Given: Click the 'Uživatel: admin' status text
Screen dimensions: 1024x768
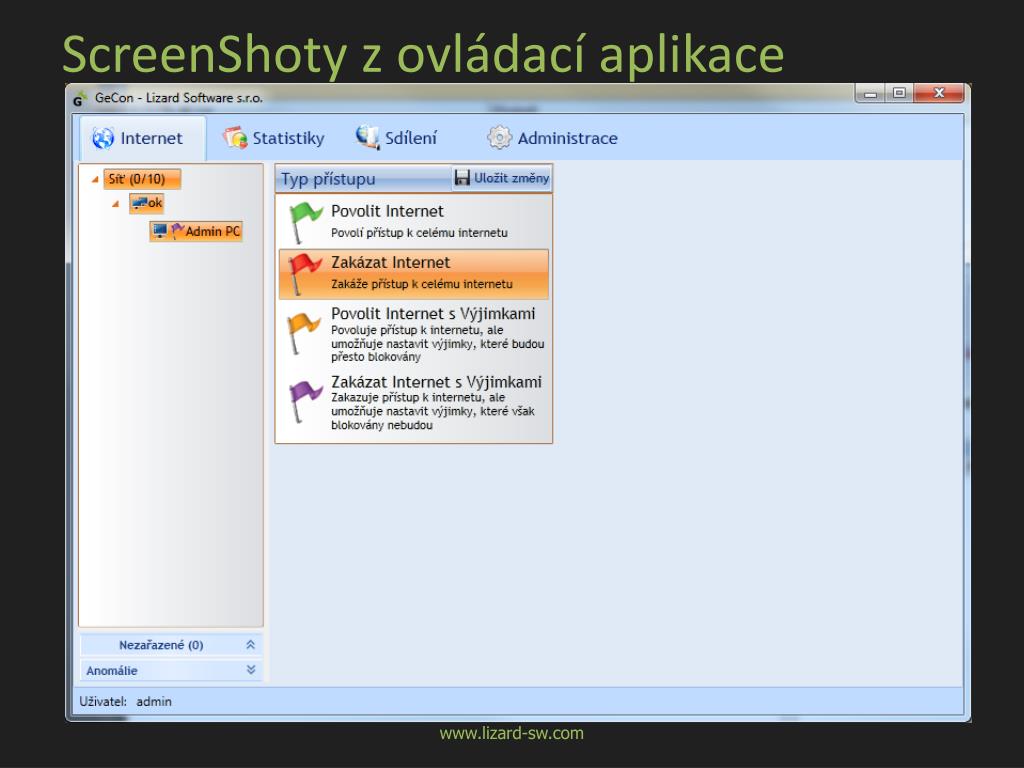Looking at the screenshot, I should 125,701.
